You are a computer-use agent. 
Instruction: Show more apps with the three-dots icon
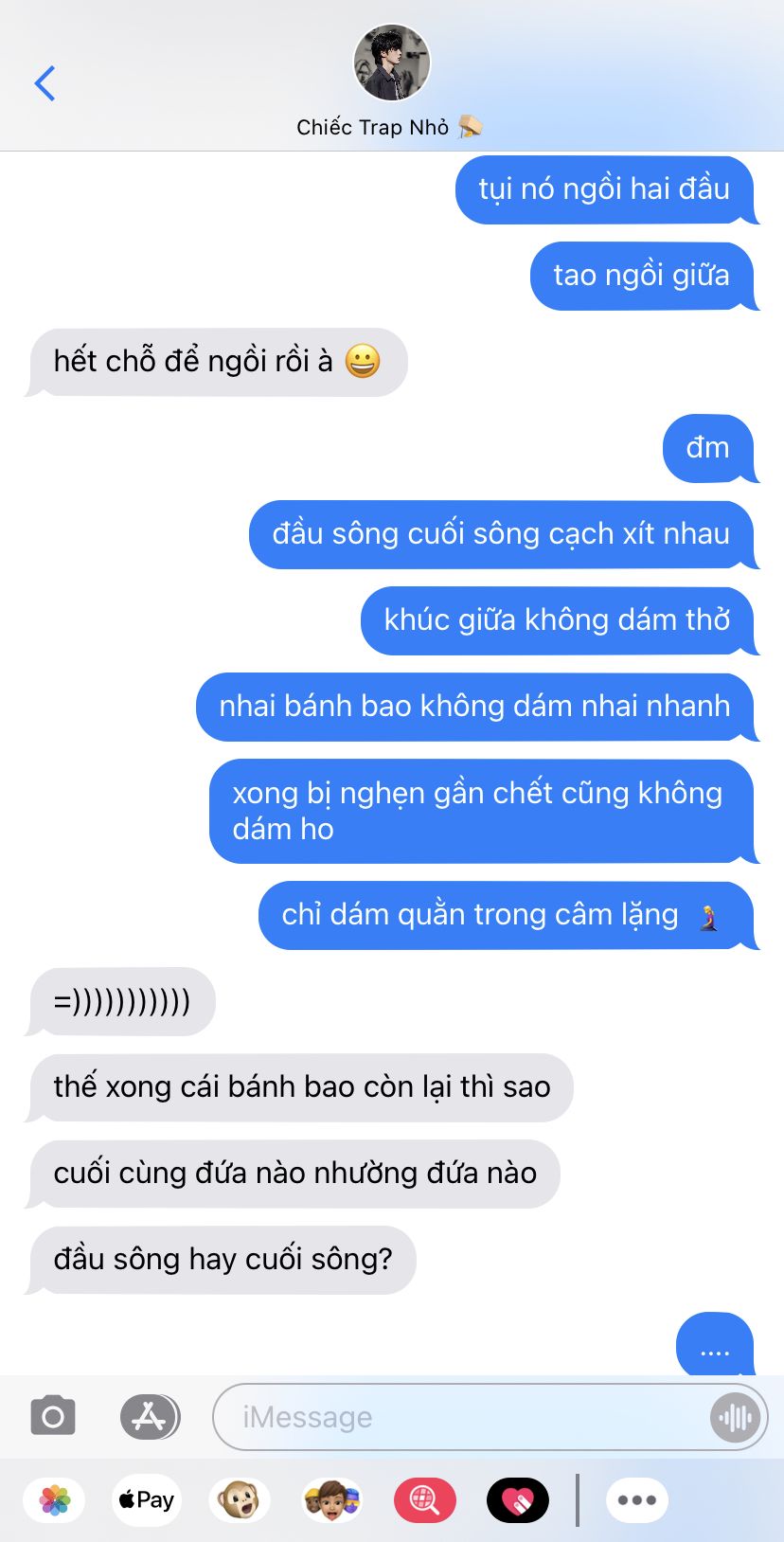(x=637, y=1500)
